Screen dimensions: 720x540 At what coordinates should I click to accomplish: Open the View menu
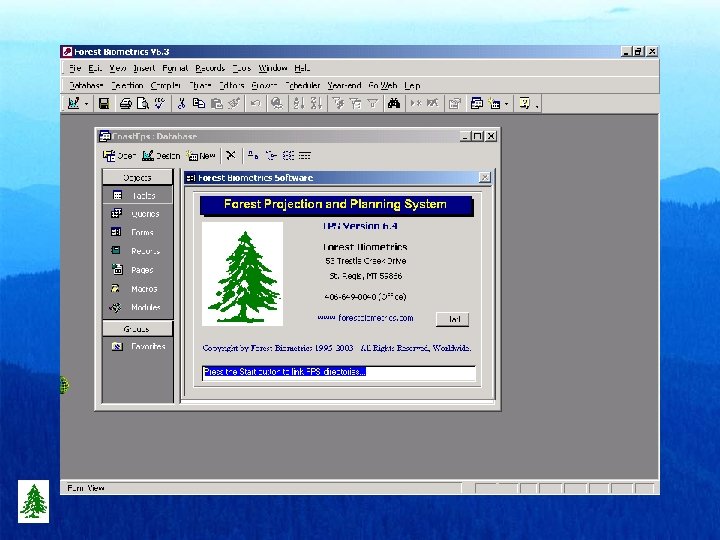tap(118, 68)
